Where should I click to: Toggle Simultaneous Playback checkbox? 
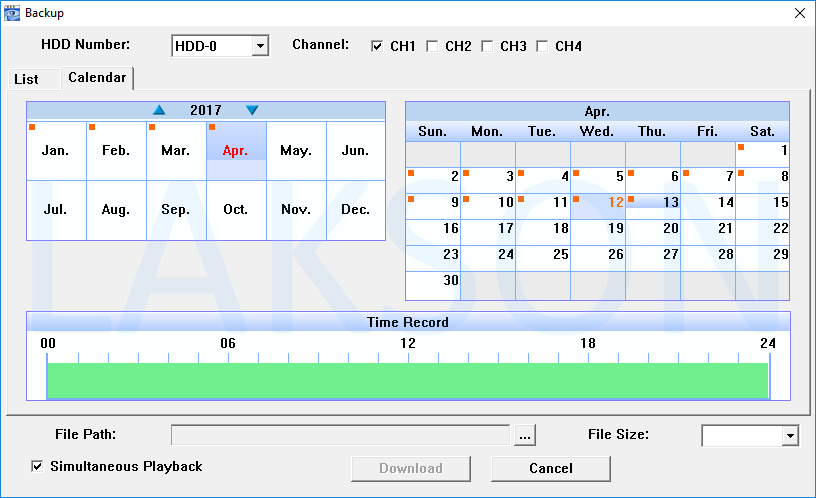(38, 466)
